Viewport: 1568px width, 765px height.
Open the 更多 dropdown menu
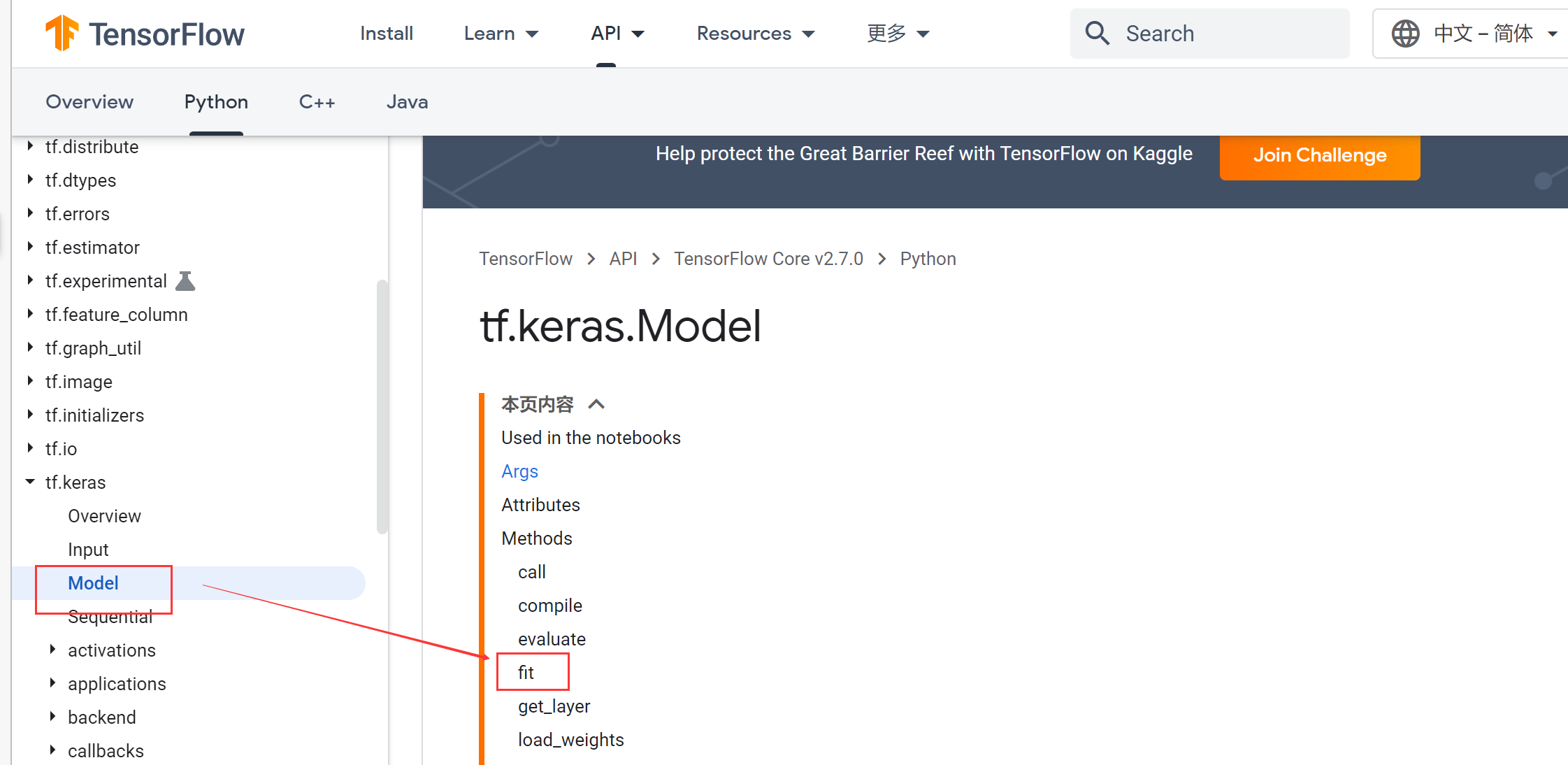pyautogui.click(x=898, y=34)
